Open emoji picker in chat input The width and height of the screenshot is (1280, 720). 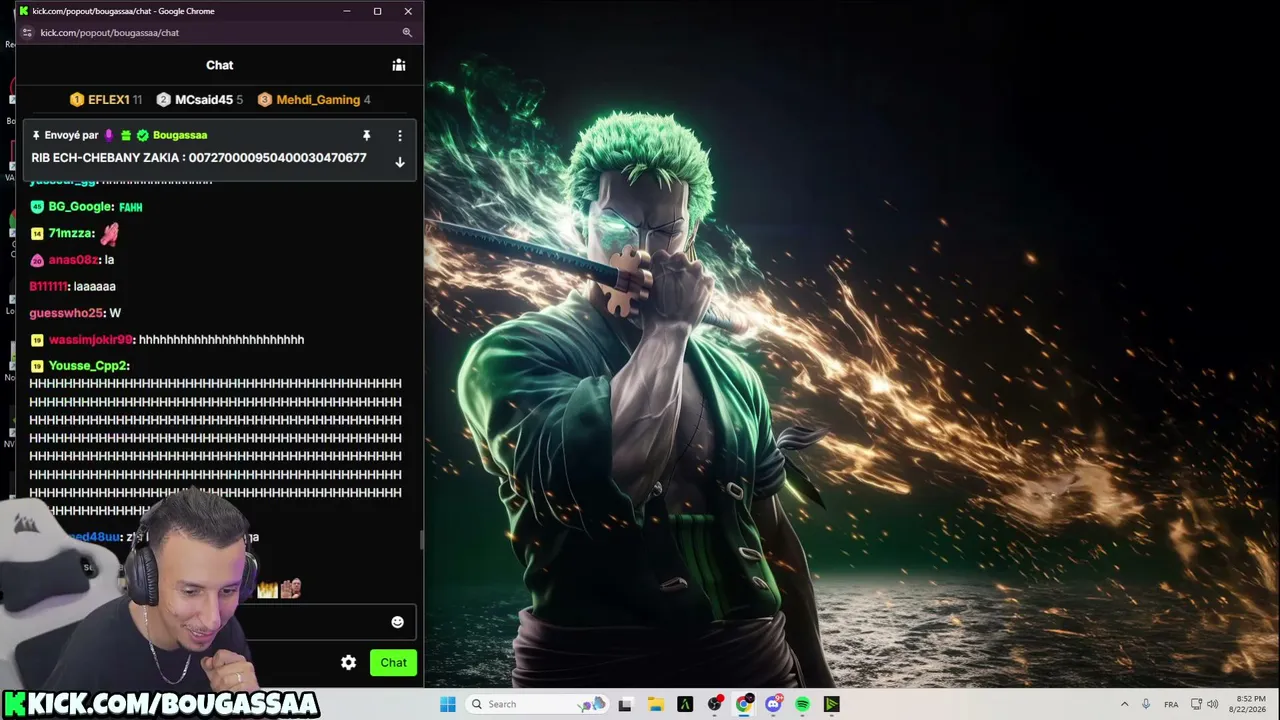(x=397, y=622)
